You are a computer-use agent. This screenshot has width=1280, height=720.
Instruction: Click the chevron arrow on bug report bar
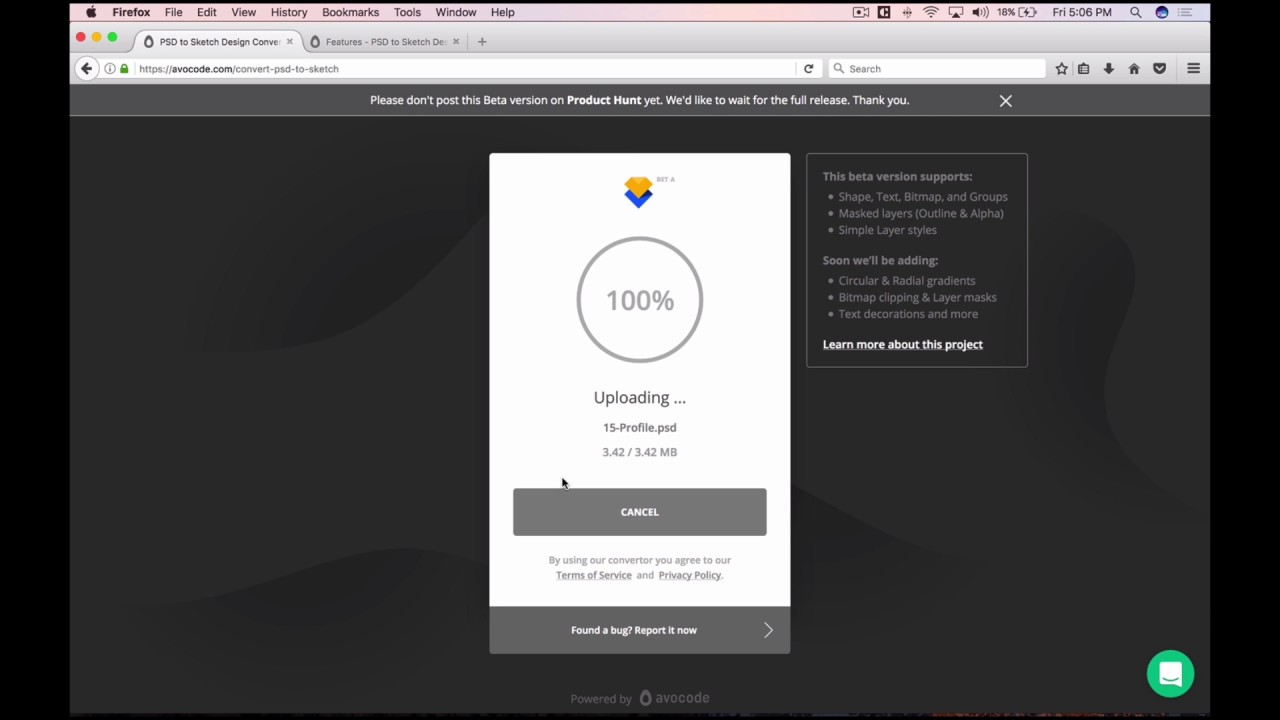click(x=768, y=630)
